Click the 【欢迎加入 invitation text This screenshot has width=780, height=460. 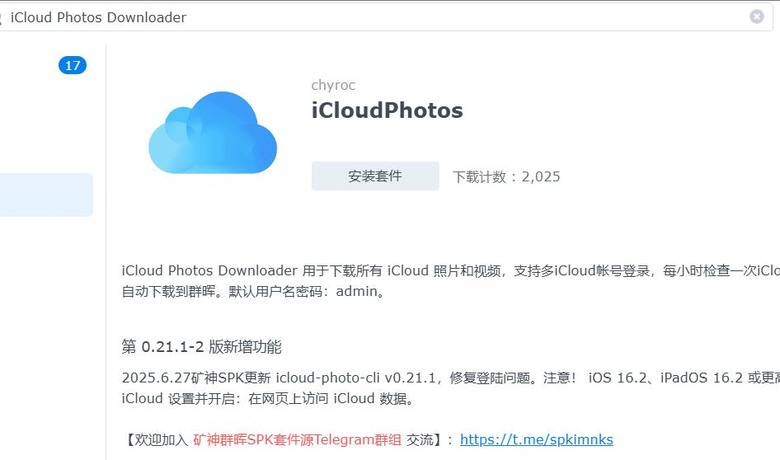click(x=156, y=440)
